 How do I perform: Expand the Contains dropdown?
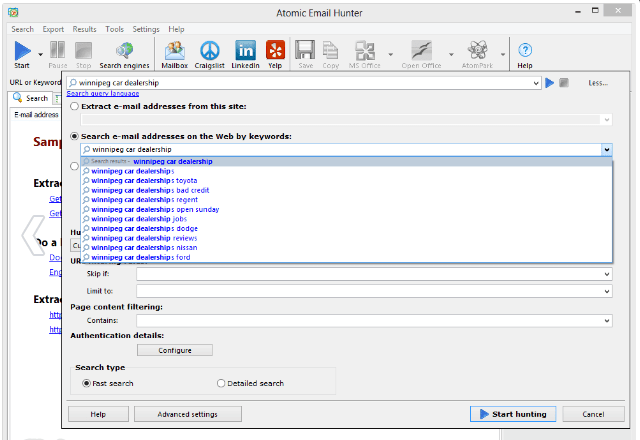point(607,321)
